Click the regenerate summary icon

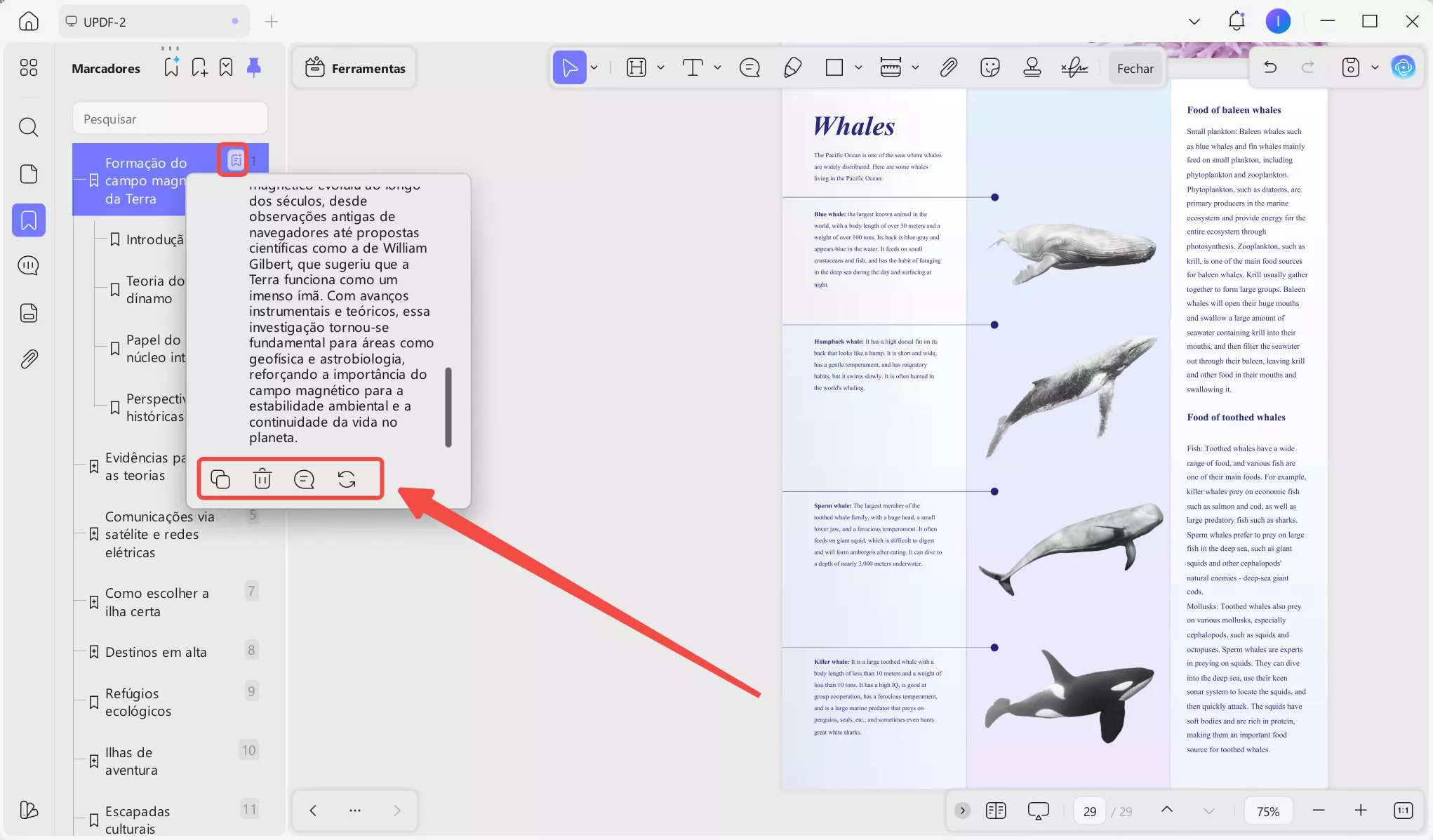(x=347, y=479)
